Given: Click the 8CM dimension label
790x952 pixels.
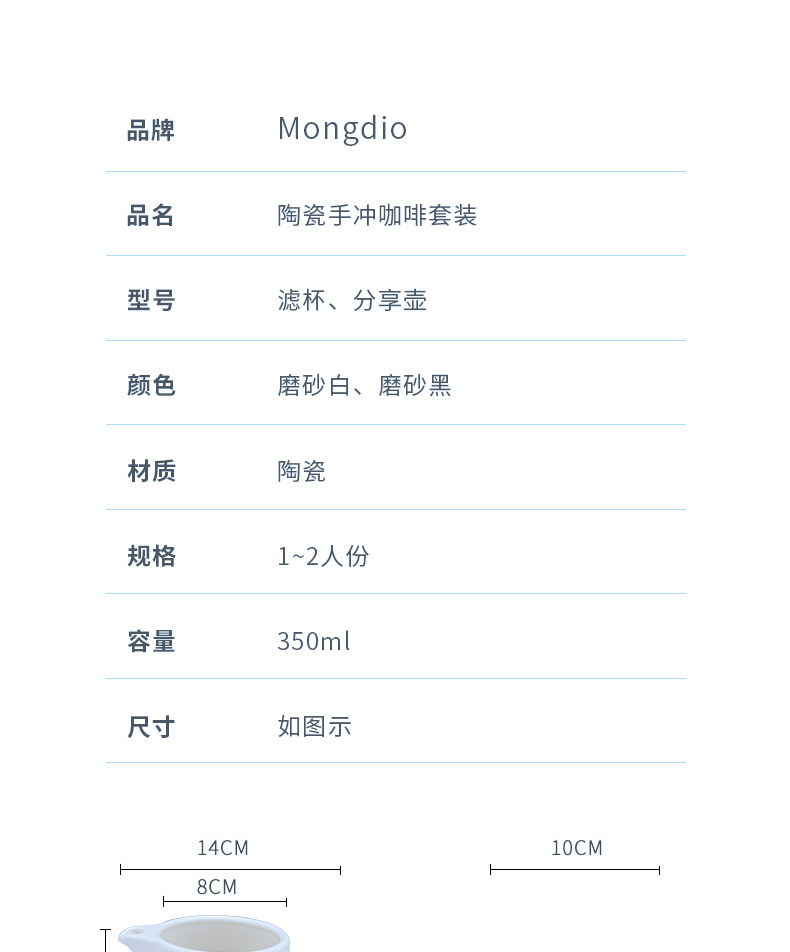Looking at the screenshot, I should tap(217, 887).
